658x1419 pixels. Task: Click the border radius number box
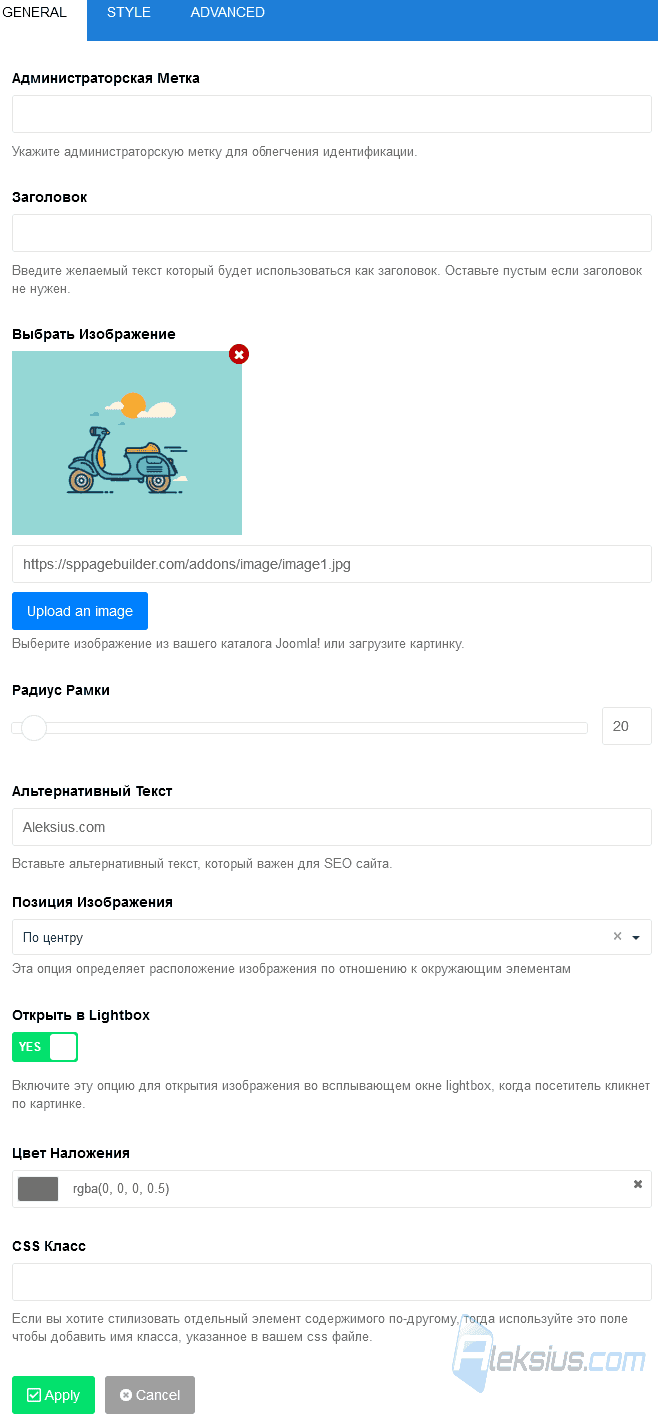coord(627,726)
